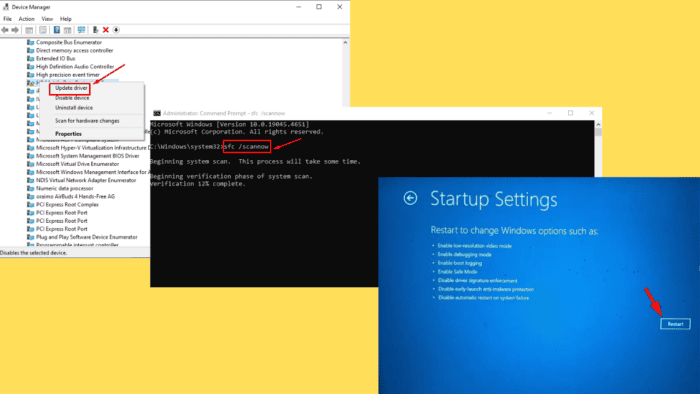Select Direct memory access controller device
The height and width of the screenshot is (394, 700).
[75, 50]
